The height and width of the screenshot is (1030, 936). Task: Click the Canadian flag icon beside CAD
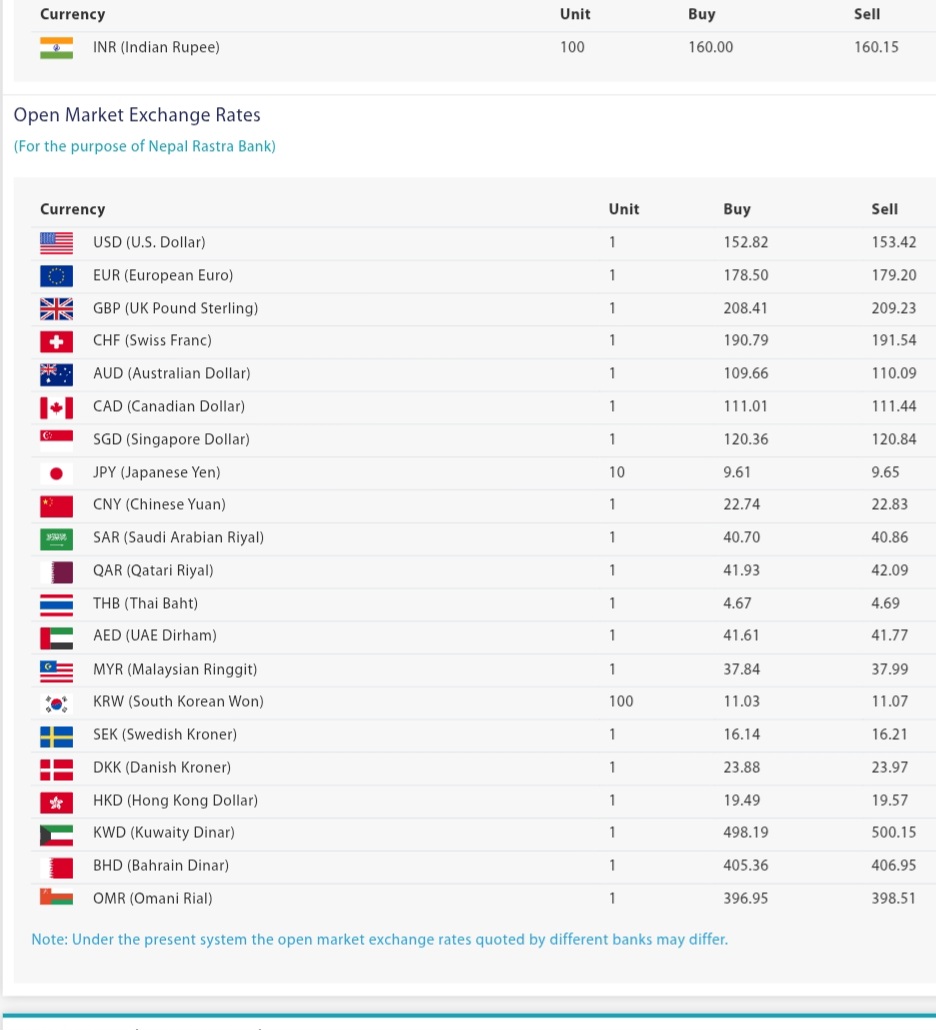[x=56, y=407]
